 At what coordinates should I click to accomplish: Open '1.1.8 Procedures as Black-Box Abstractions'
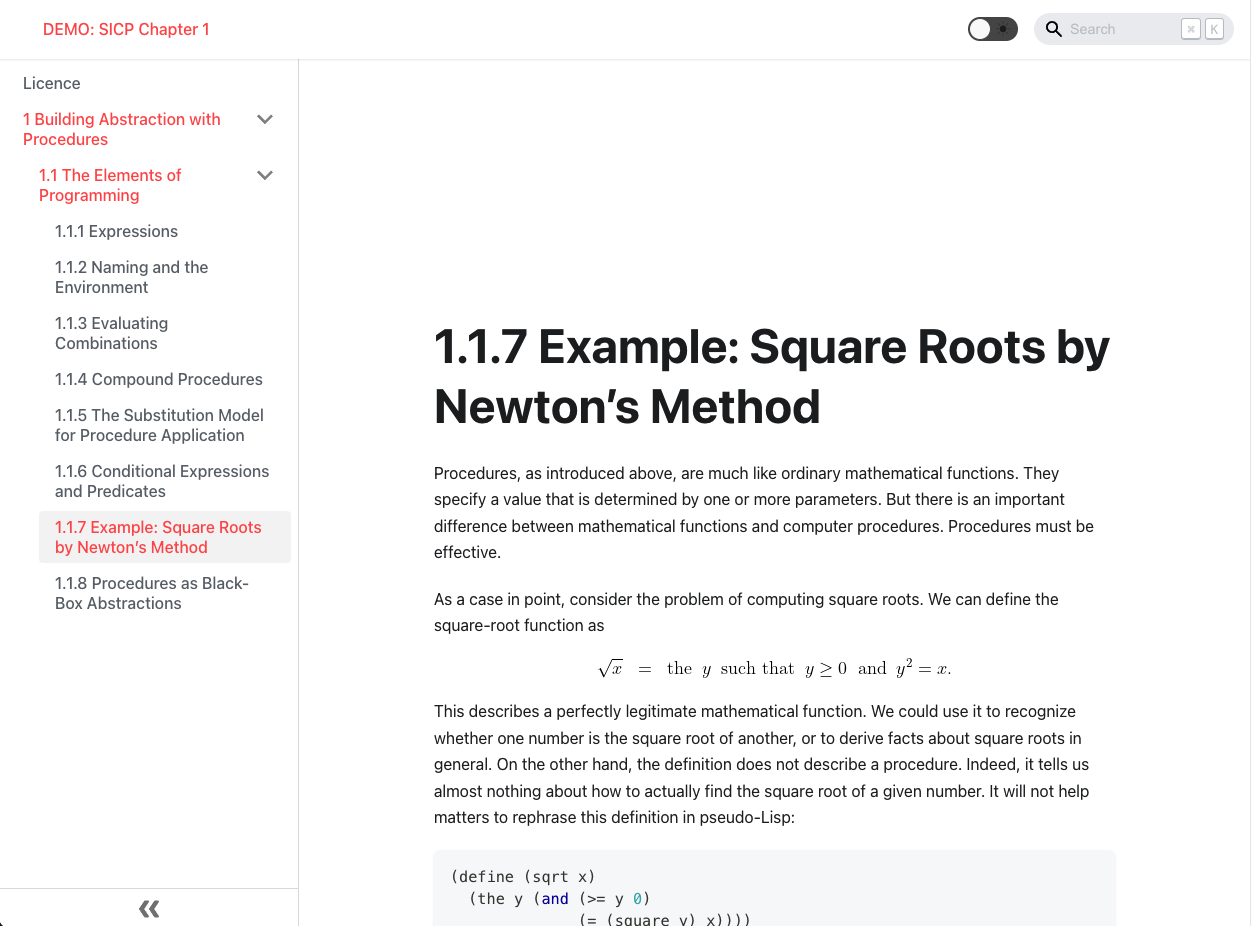(151, 593)
